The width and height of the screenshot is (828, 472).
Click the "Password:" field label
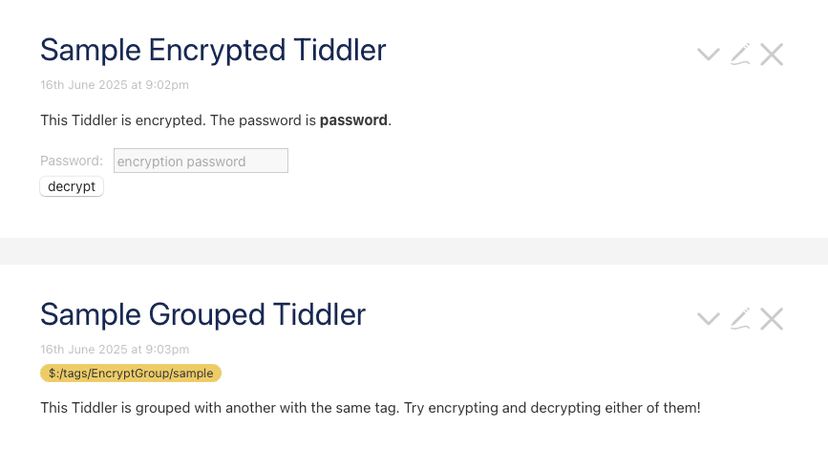pyautogui.click(x=71, y=161)
